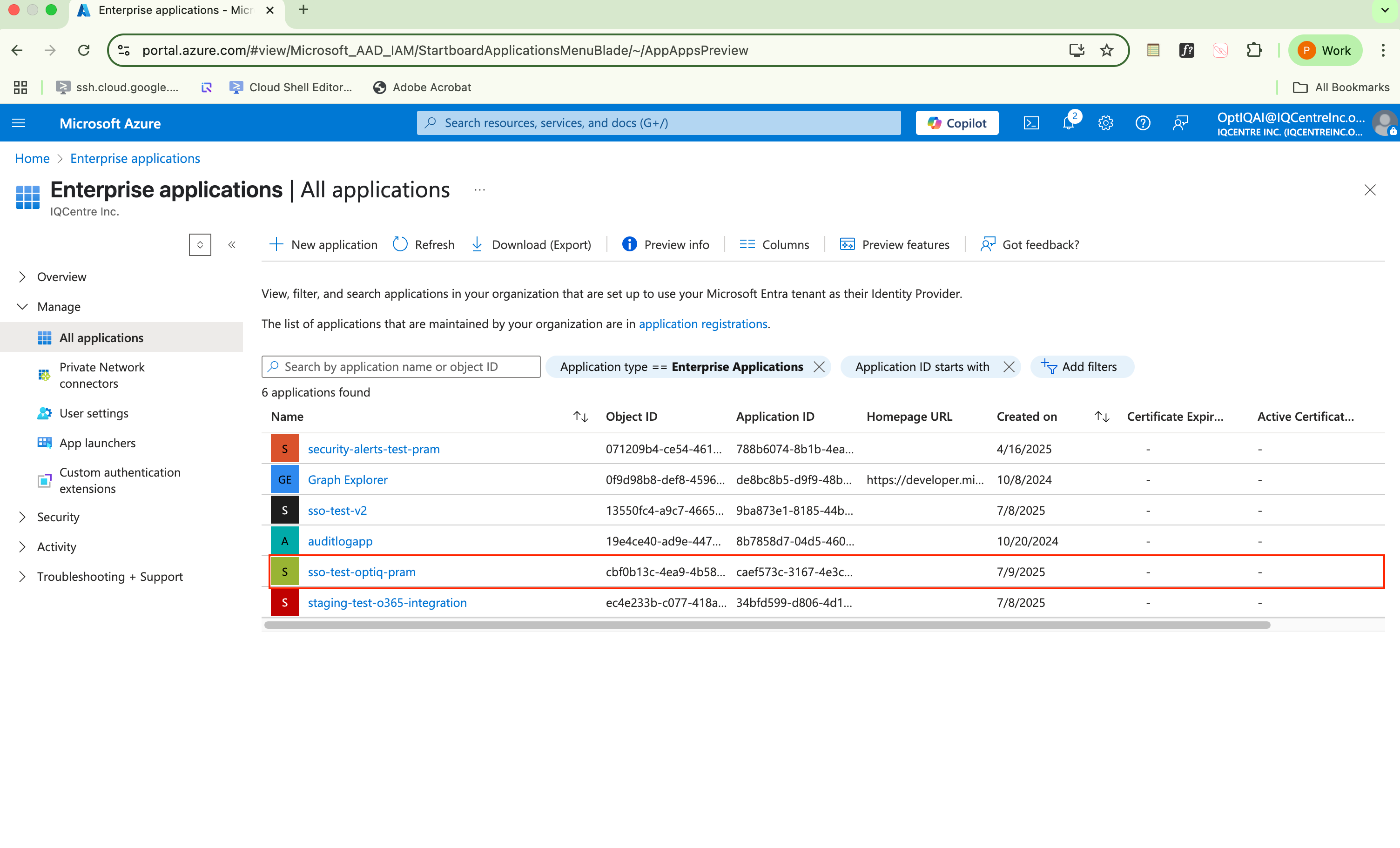Refresh the applications list
The height and width of the screenshot is (848, 1400).
(x=423, y=244)
